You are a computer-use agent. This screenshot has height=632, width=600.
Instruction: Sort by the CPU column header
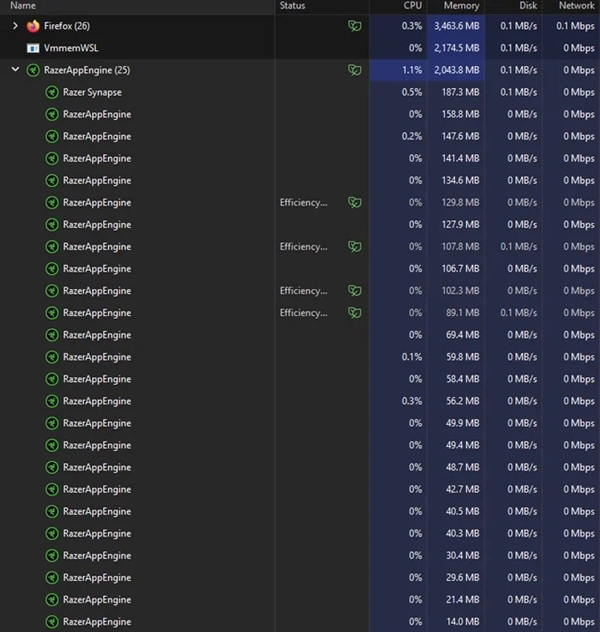tap(413, 6)
